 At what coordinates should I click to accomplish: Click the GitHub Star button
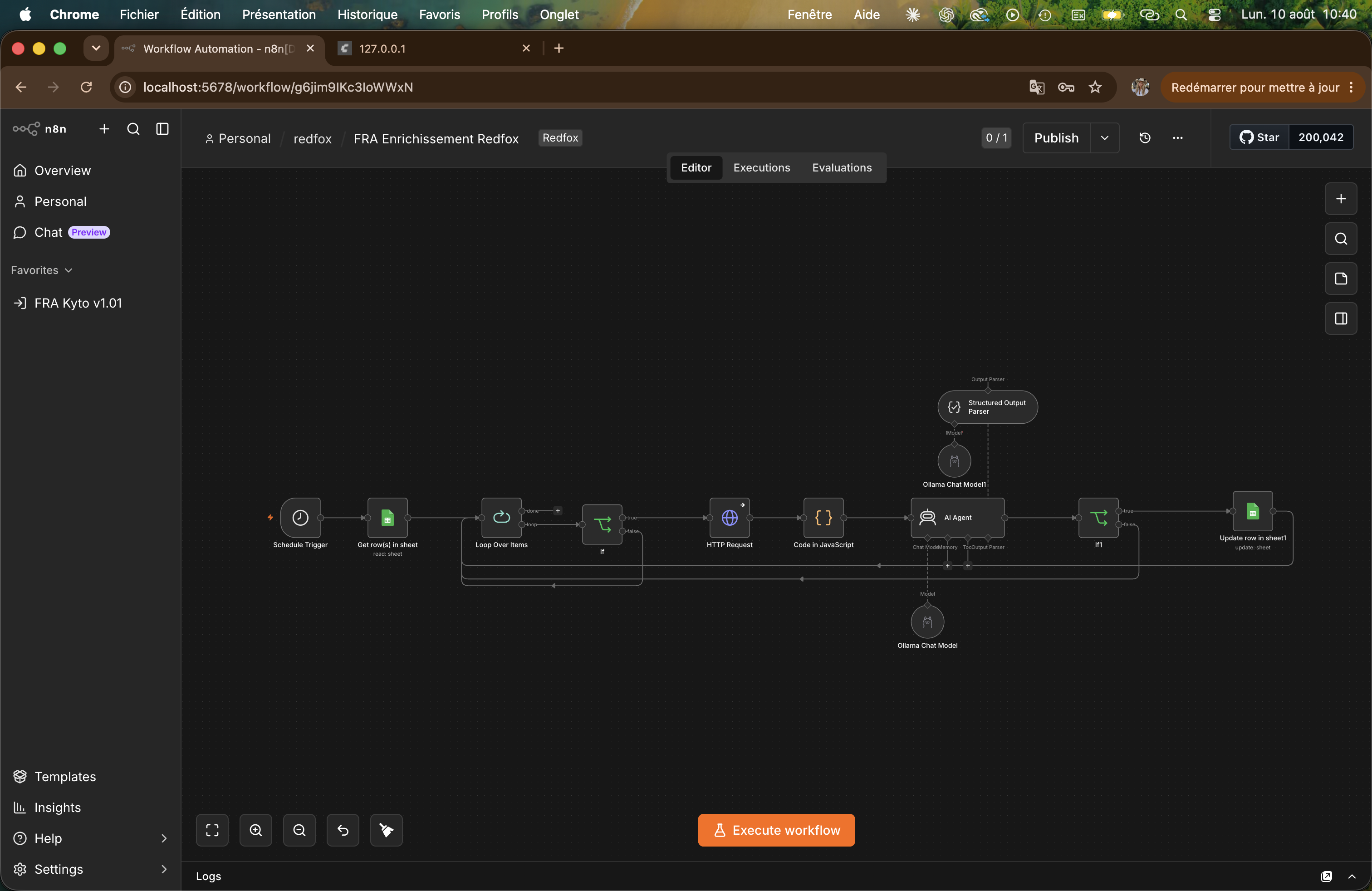(x=1259, y=137)
